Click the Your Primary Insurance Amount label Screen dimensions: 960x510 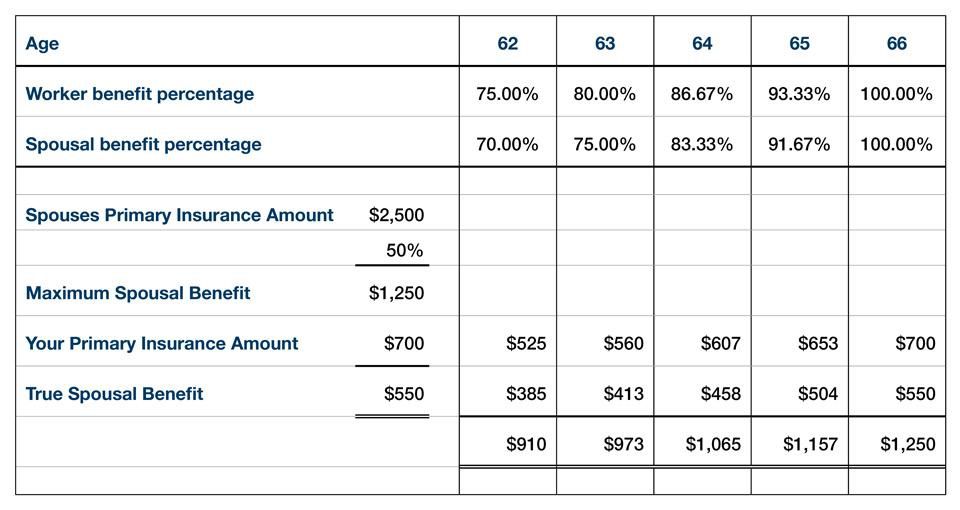[161, 344]
